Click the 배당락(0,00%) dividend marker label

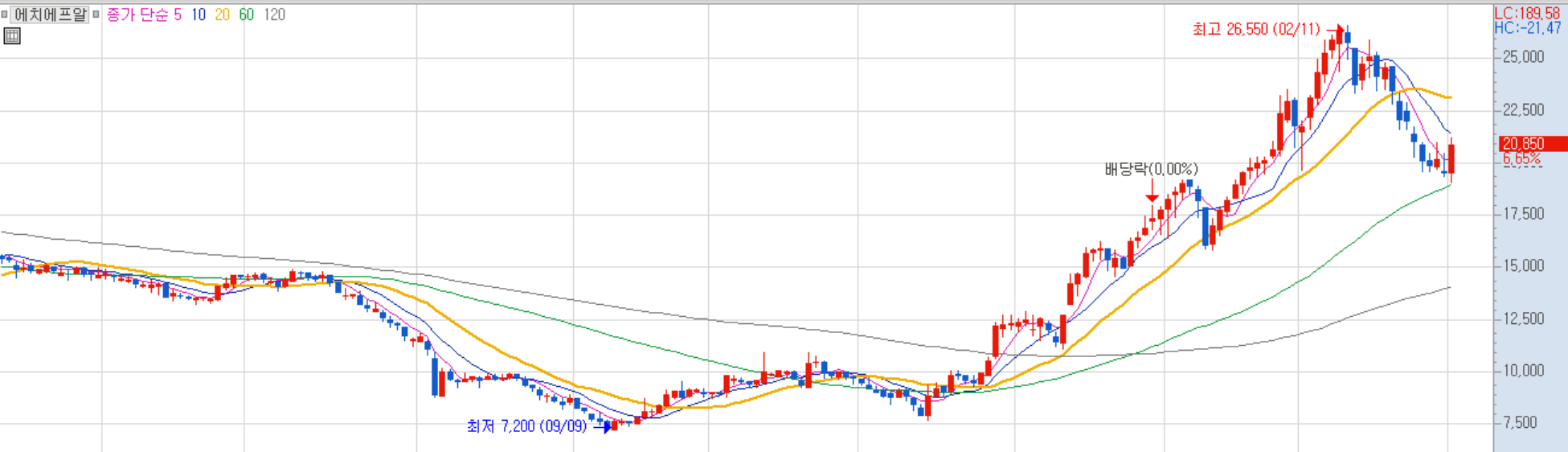click(x=1151, y=169)
